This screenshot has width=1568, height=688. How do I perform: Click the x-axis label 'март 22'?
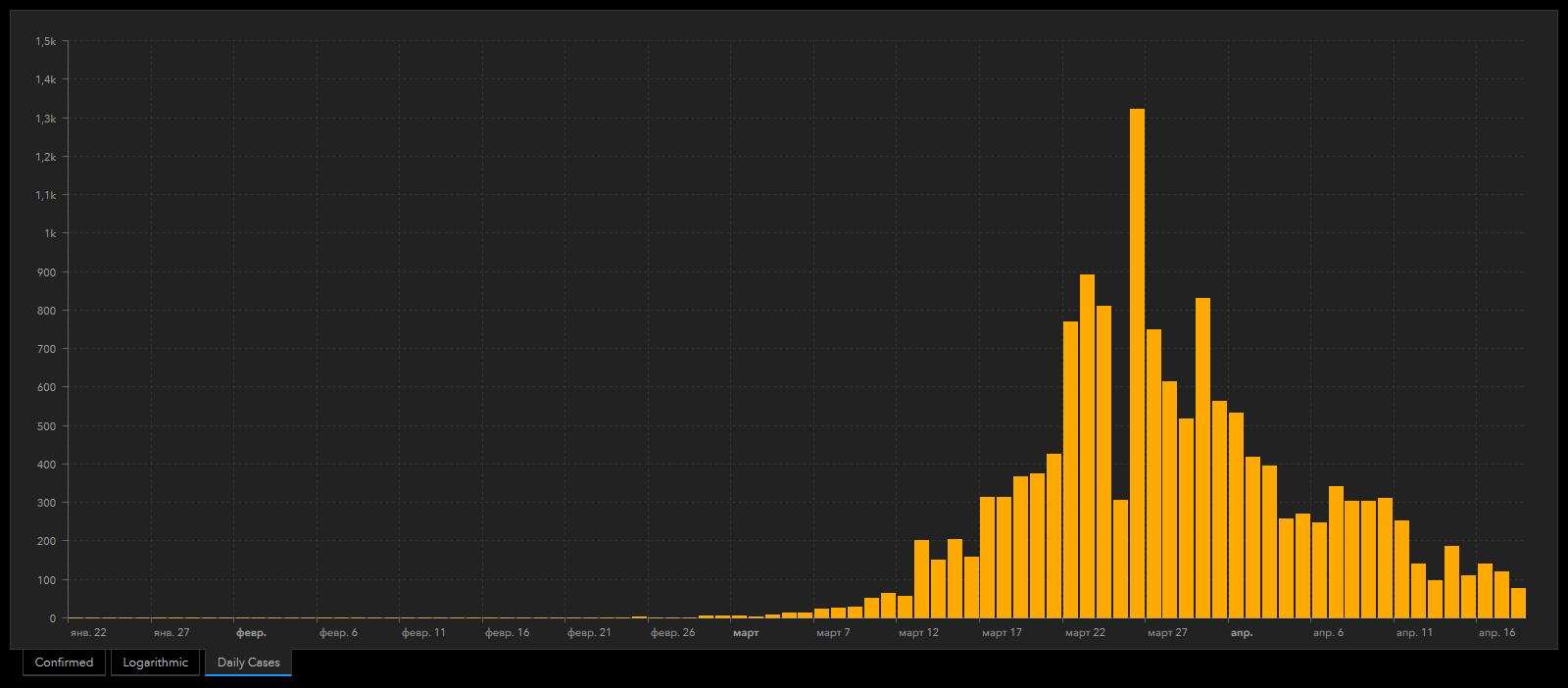(1085, 633)
